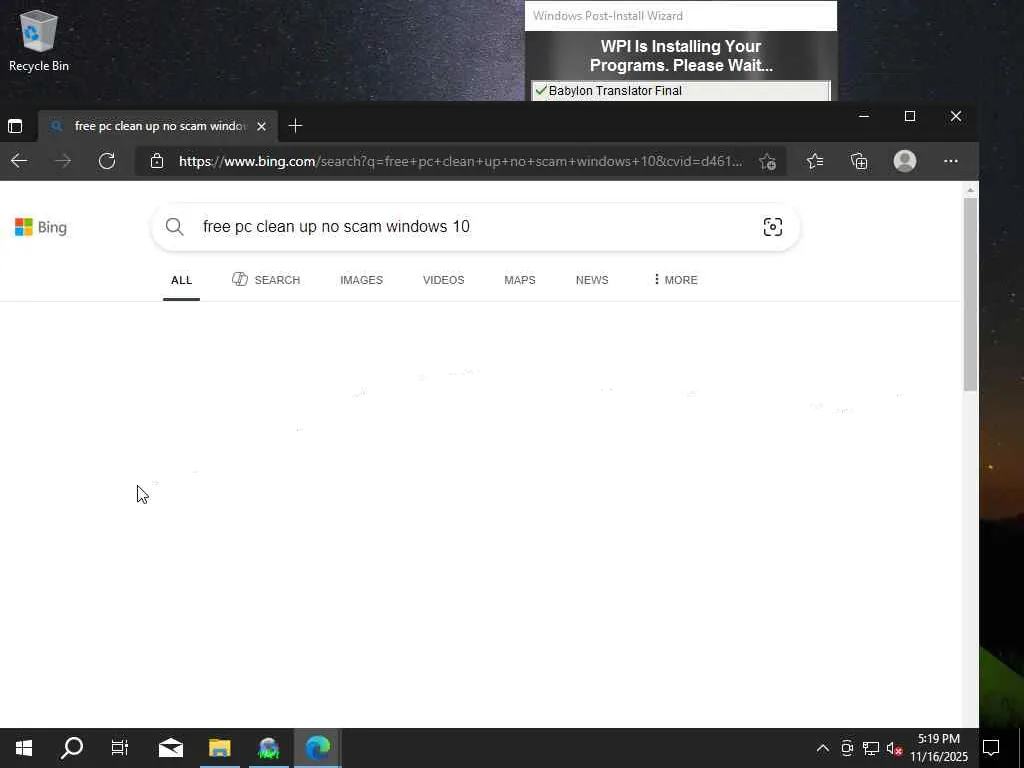Open File Explorer from taskbar
This screenshot has width=1024, height=768.
pos(219,748)
